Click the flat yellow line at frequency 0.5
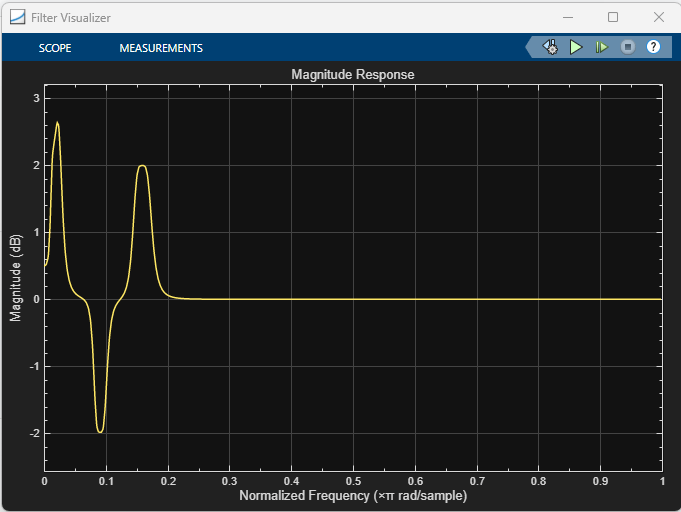Screen dimensions: 681x512 pyautogui.click(x=354, y=299)
